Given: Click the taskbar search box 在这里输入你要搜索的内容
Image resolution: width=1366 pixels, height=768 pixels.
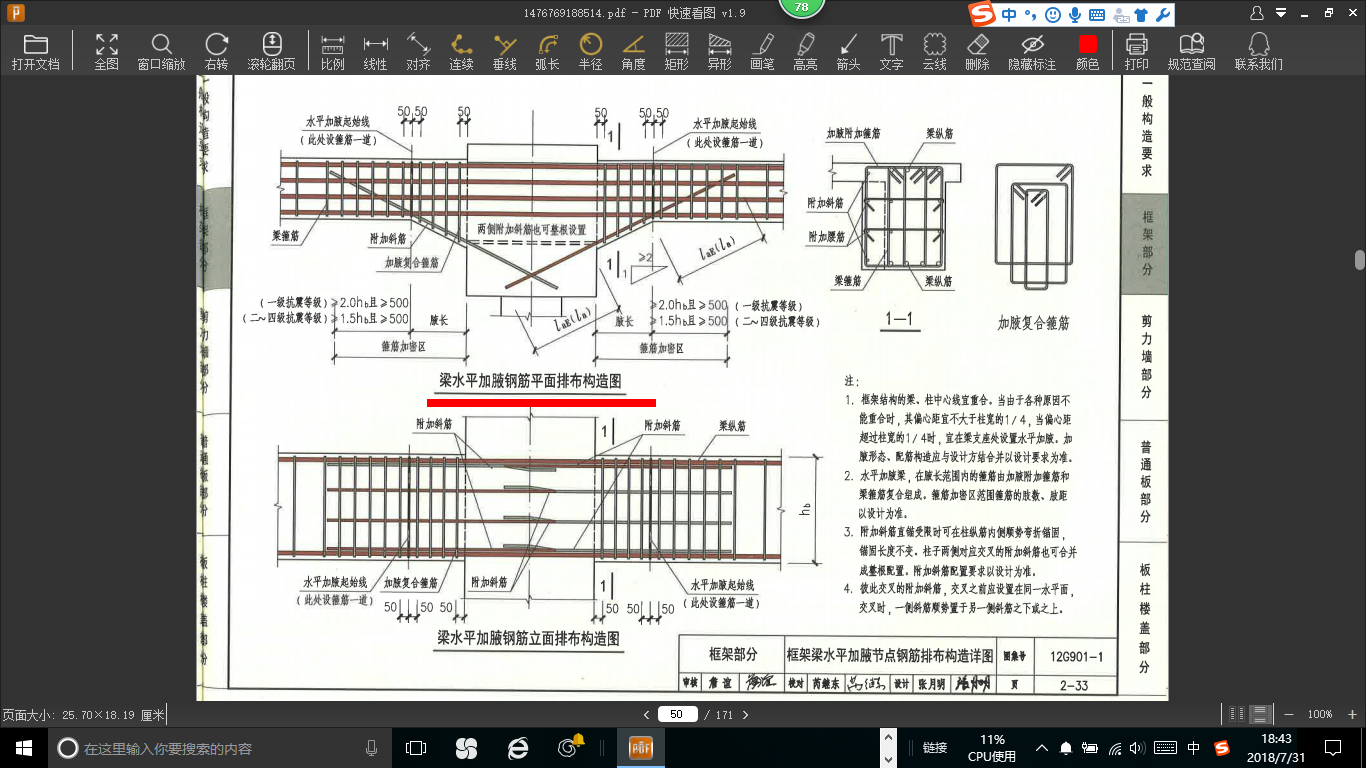Looking at the screenshot, I should pos(216,747).
